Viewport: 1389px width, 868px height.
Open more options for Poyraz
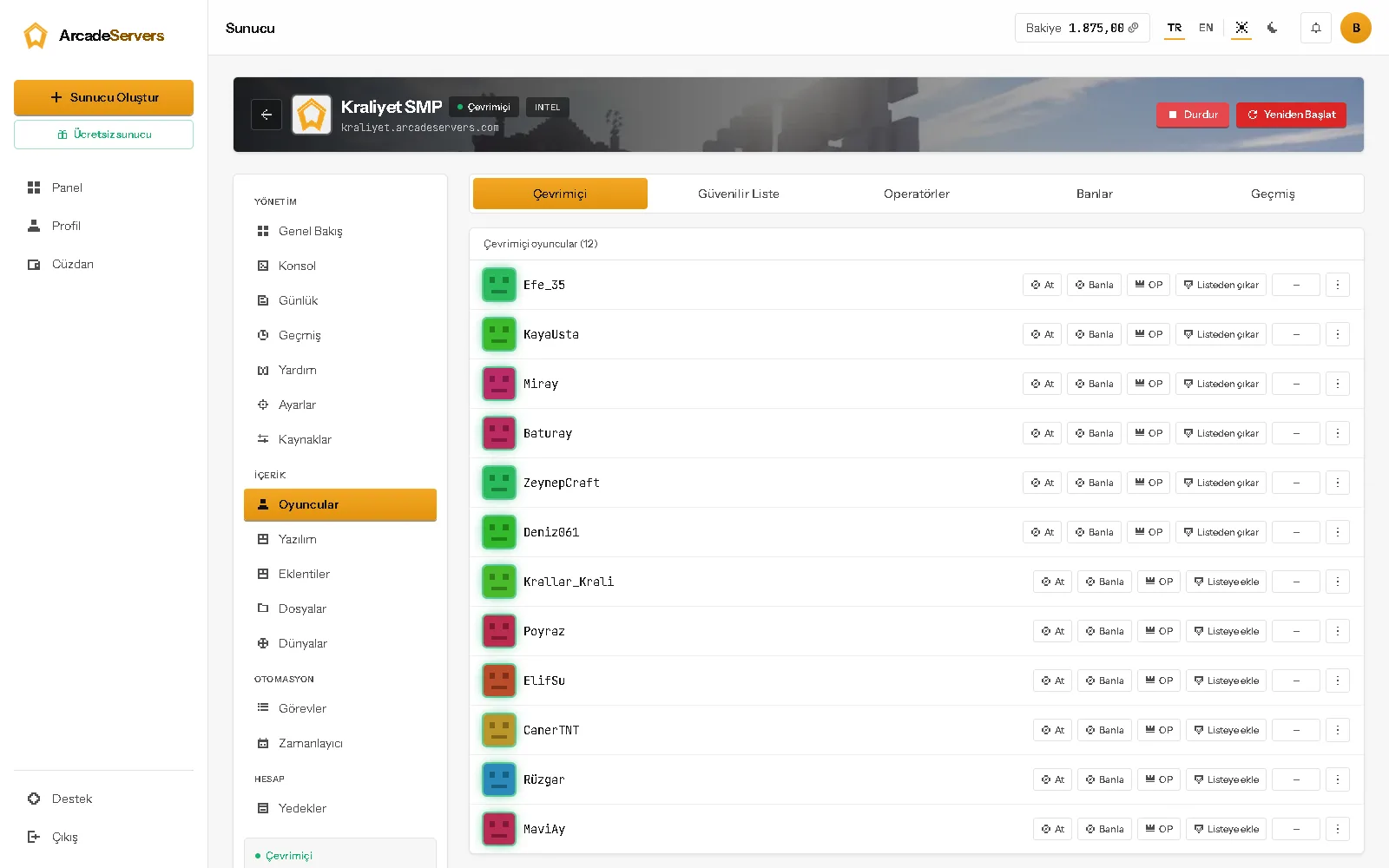point(1338,631)
